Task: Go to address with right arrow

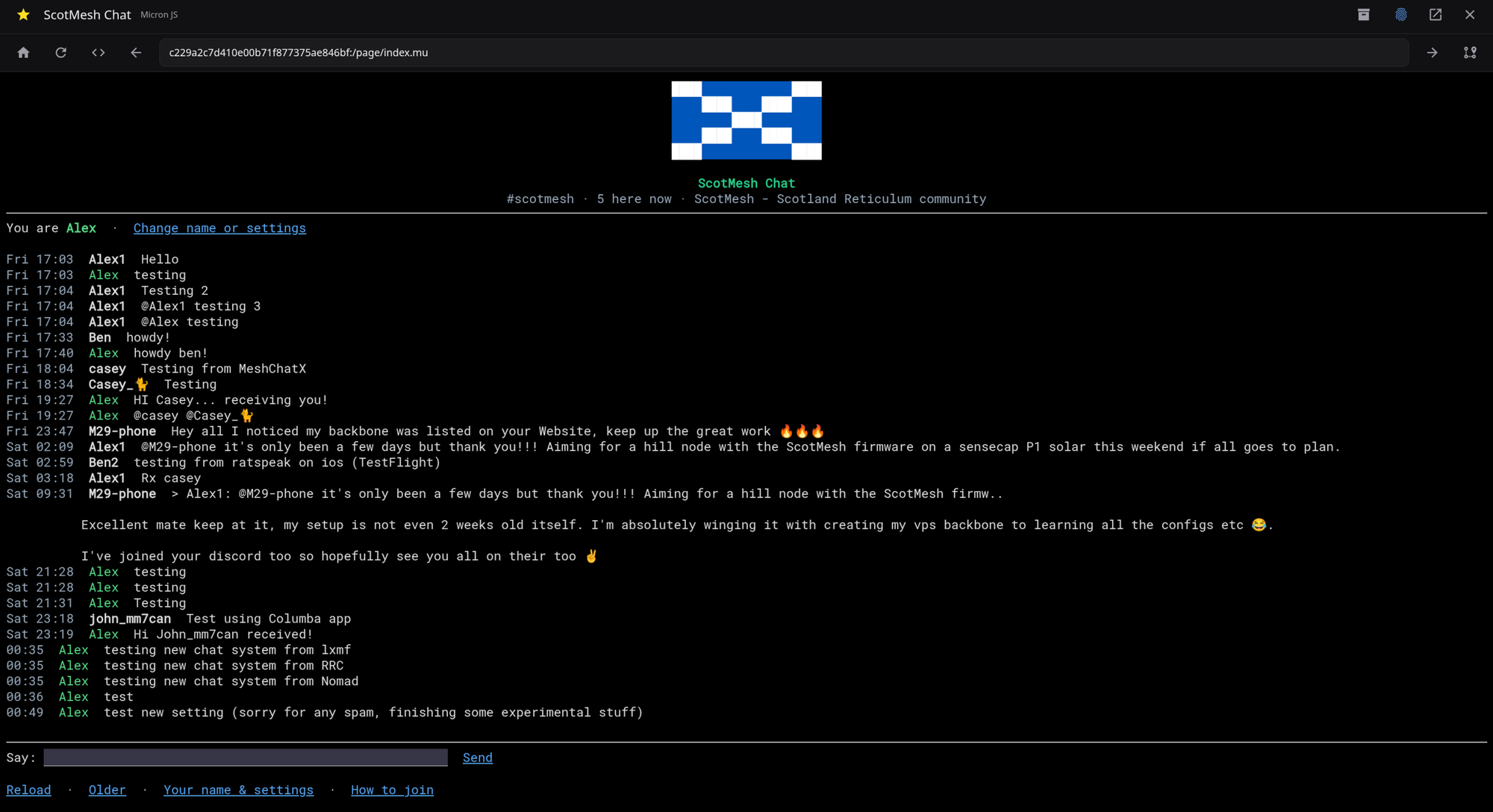Action: (1432, 52)
